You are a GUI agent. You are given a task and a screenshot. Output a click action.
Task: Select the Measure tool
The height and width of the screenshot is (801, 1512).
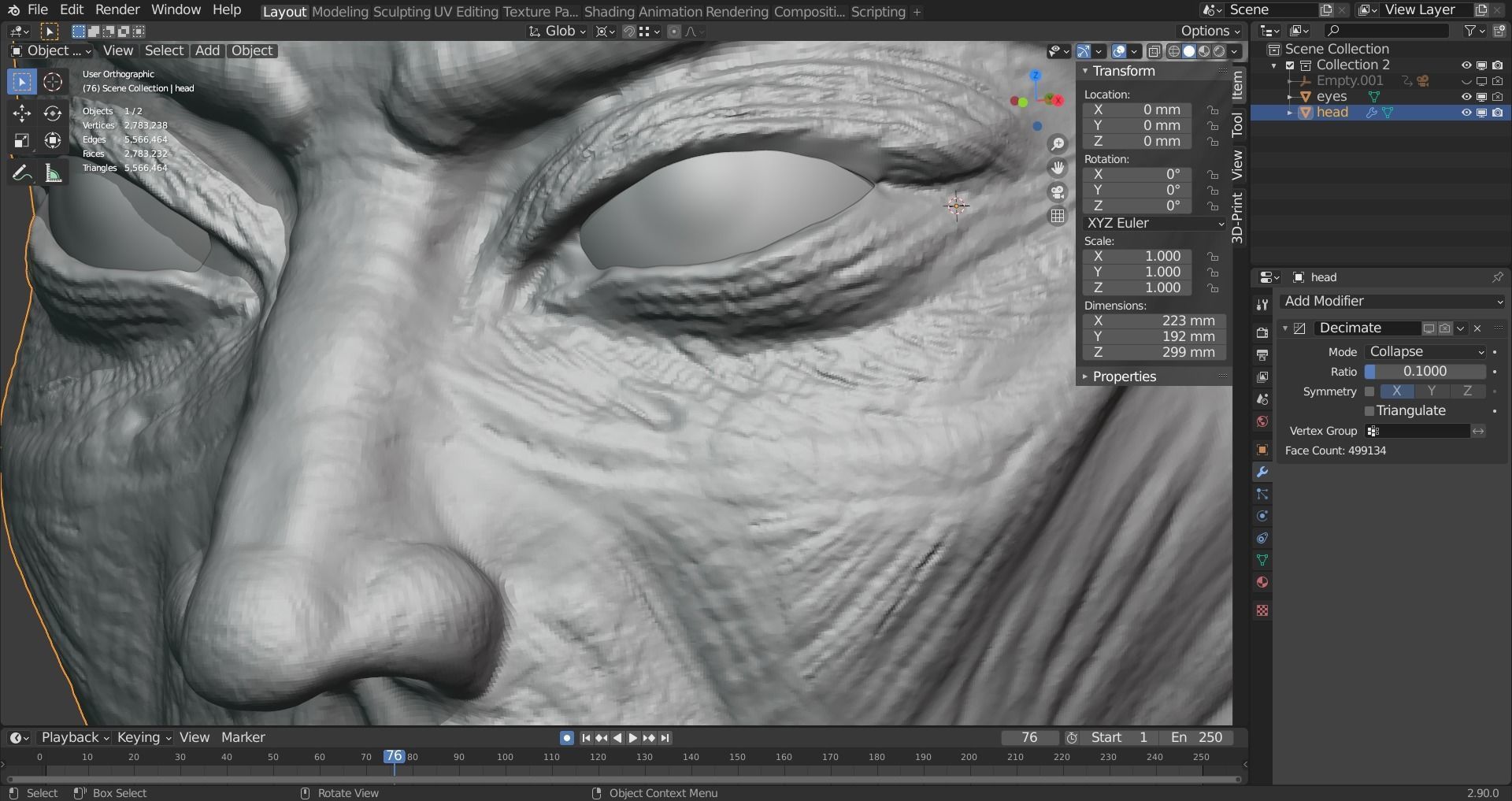pyautogui.click(x=53, y=173)
